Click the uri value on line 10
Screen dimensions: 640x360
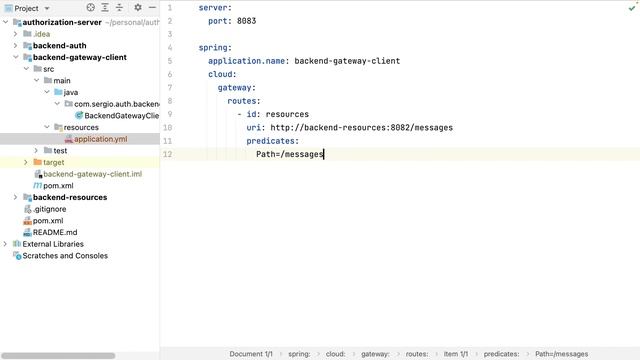pyautogui.click(x=362, y=127)
